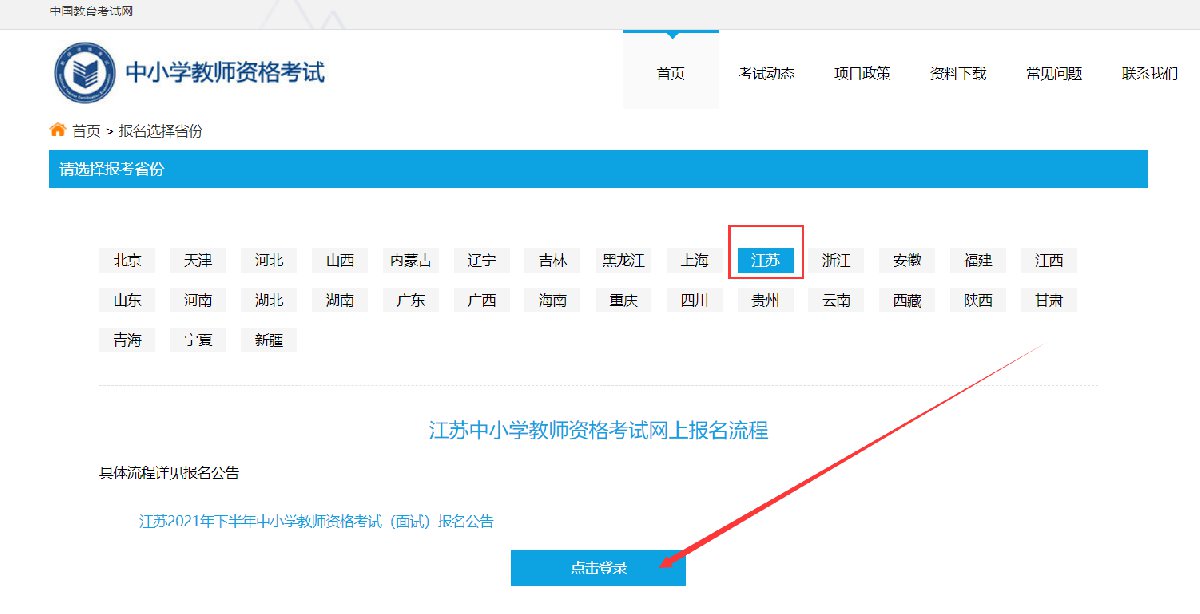Open 常见问题 in the top navigation
Screen dimensions: 1200x614
1054,73
